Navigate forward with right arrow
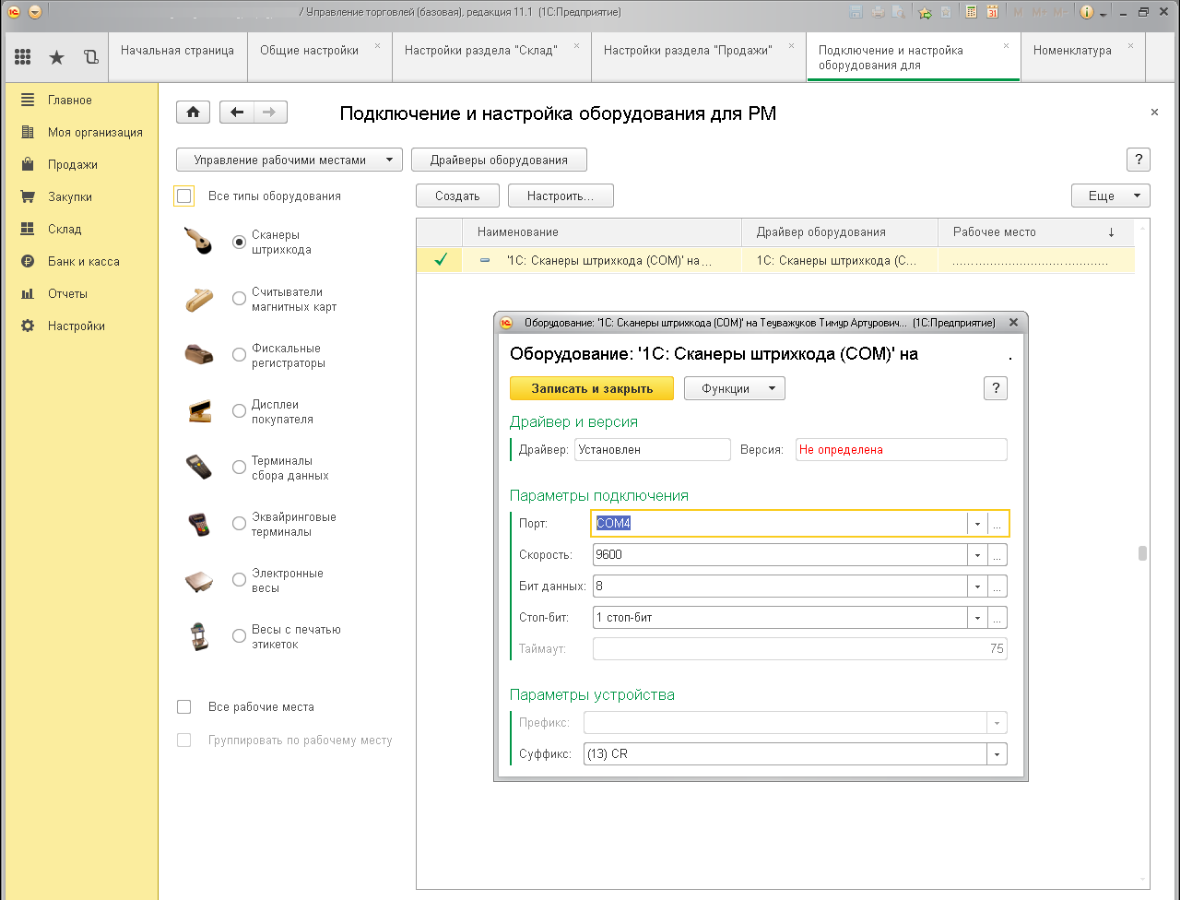This screenshot has height=900, width=1180. pyautogui.click(x=270, y=112)
